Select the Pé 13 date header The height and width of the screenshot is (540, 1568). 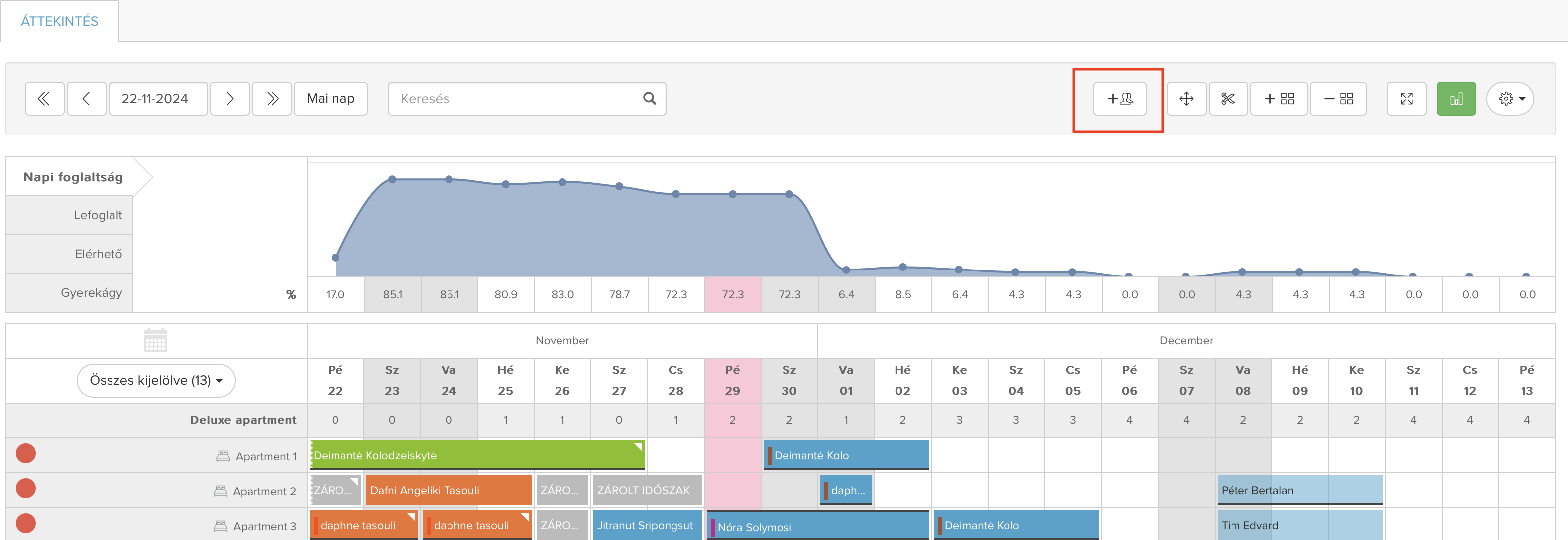click(x=1527, y=380)
